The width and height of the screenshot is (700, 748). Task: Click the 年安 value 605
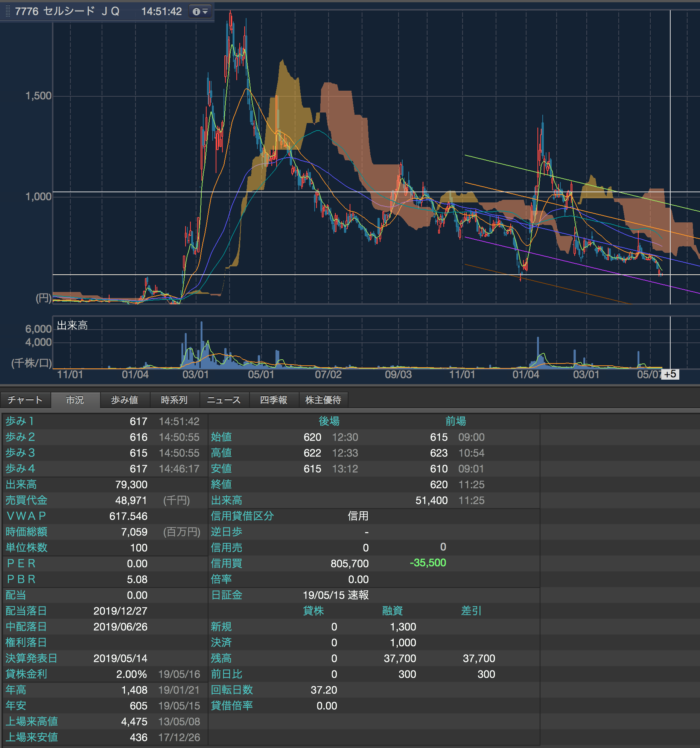point(138,706)
